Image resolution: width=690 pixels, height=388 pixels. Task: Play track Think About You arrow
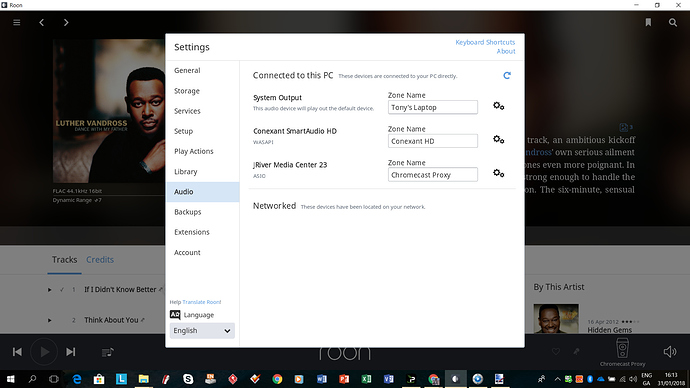click(x=50, y=320)
